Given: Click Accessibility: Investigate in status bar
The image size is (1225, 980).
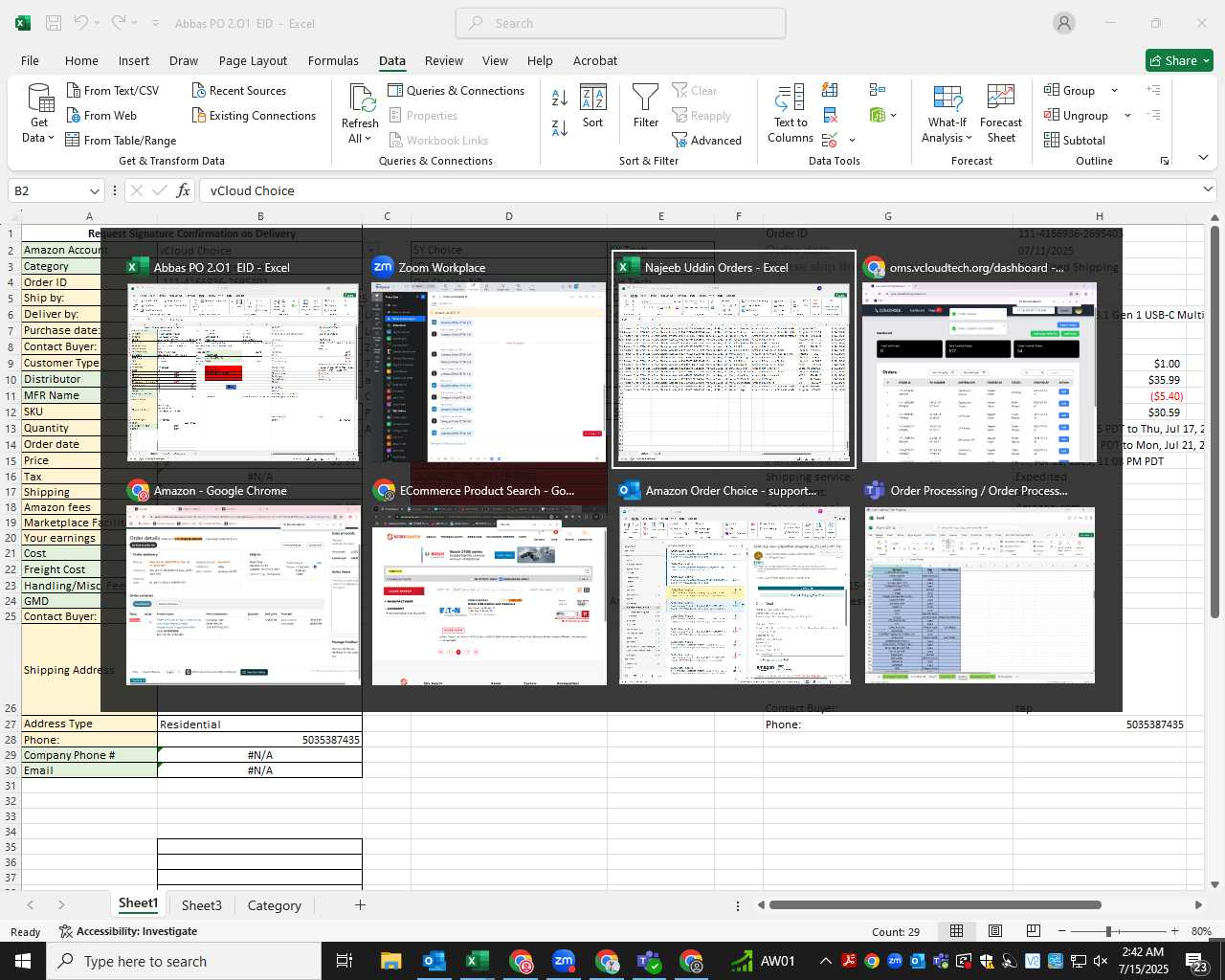Looking at the screenshot, I should pyautogui.click(x=128, y=931).
